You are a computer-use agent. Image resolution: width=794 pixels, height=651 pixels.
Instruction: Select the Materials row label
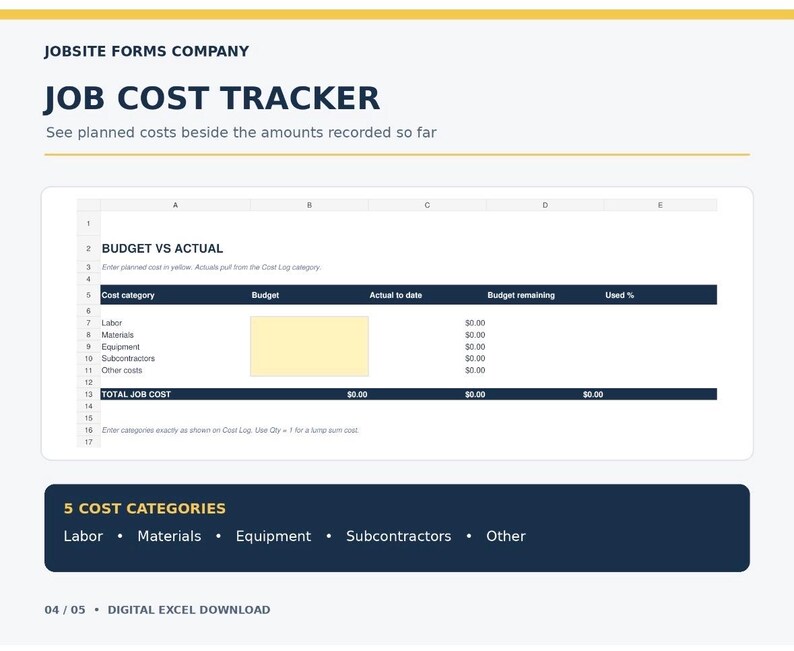(117, 335)
